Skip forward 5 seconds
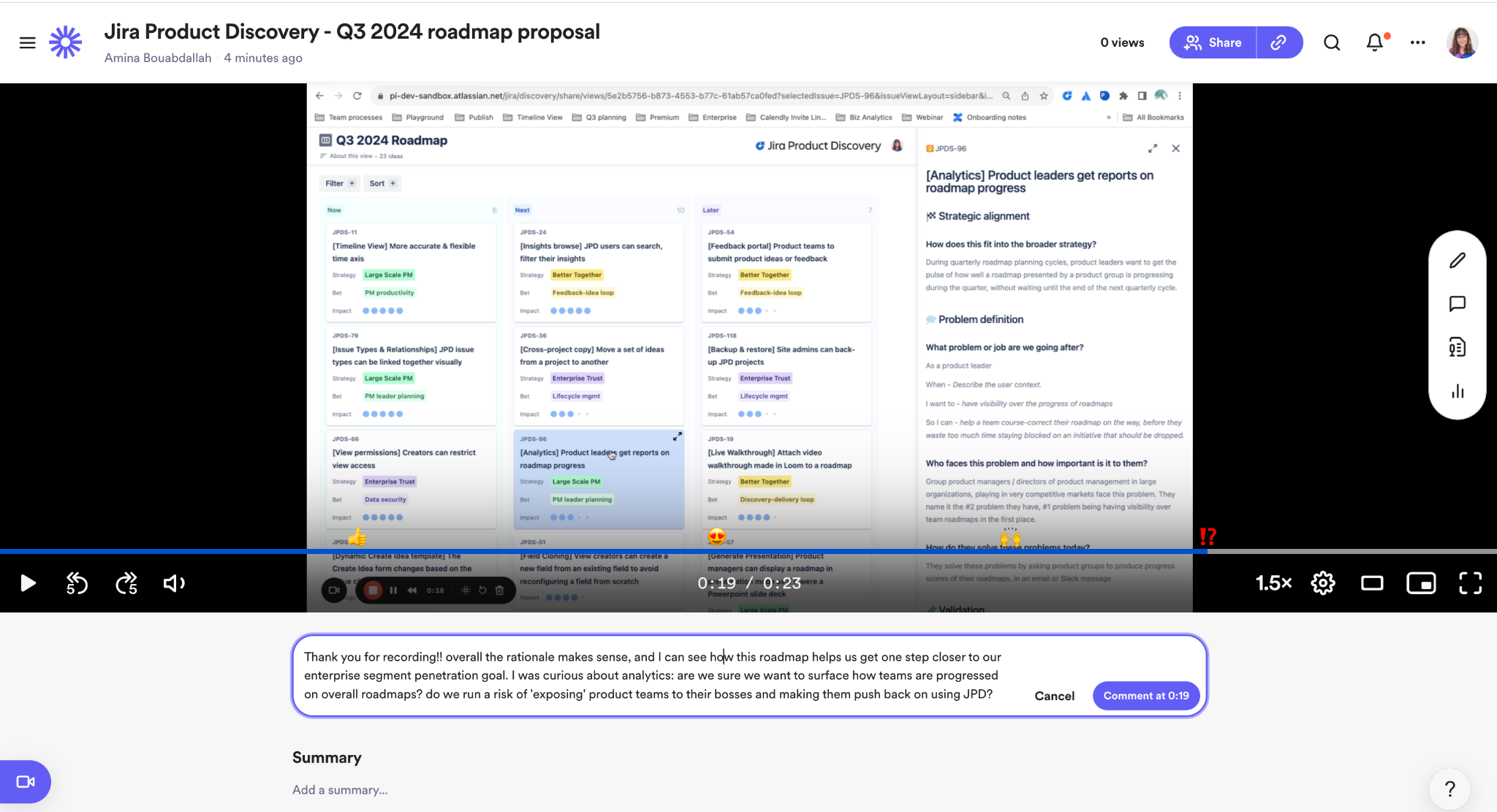This screenshot has height=812, width=1497. click(x=126, y=583)
